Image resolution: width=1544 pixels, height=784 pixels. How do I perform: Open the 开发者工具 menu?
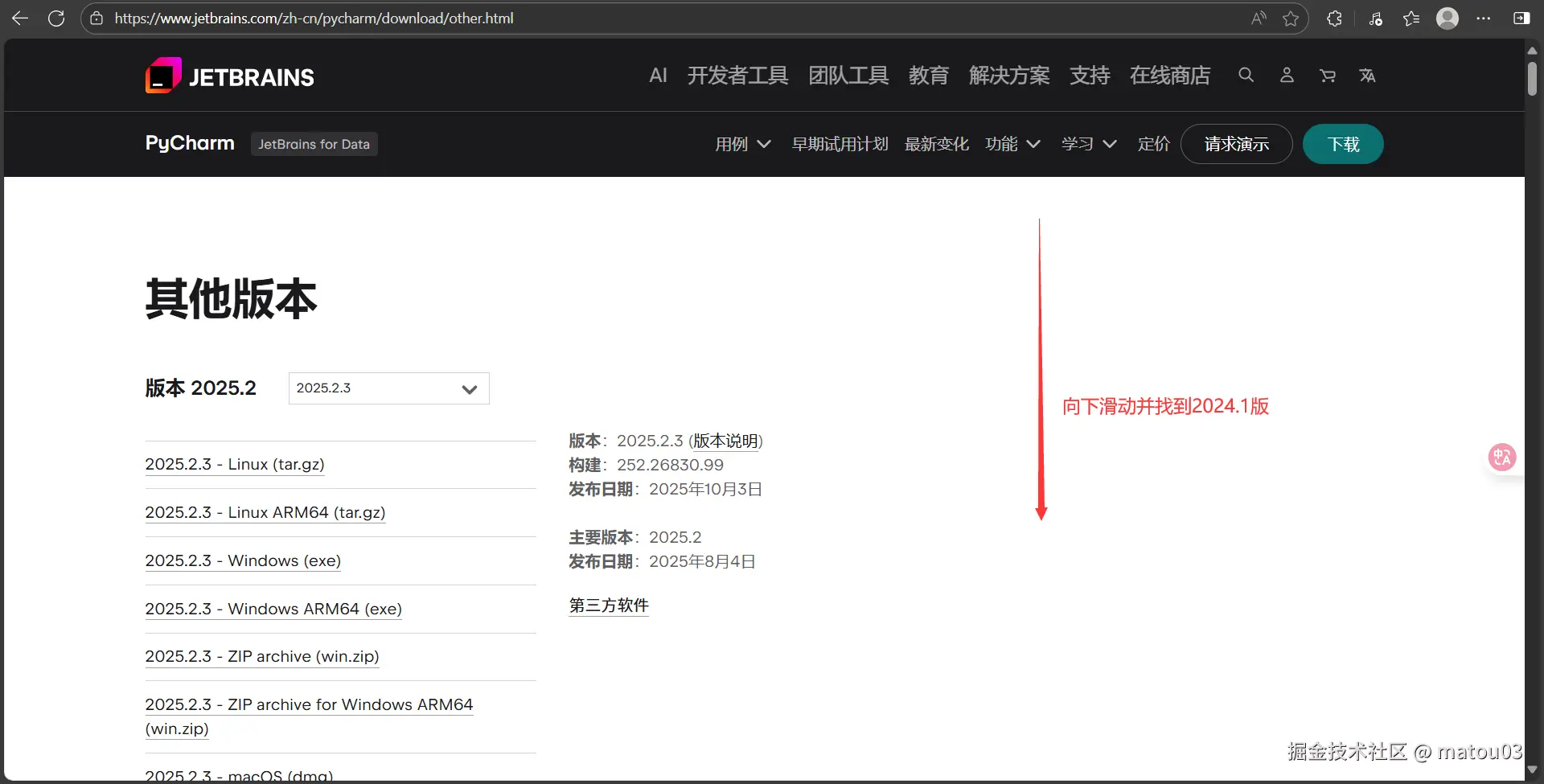737,75
